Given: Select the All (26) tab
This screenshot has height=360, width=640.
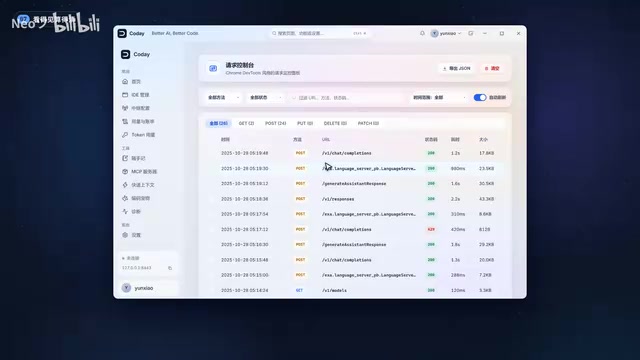Looking at the screenshot, I should tap(218, 123).
